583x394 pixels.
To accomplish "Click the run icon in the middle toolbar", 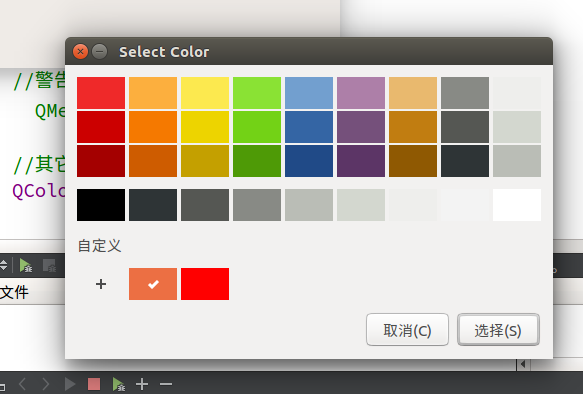I will [x=26, y=265].
